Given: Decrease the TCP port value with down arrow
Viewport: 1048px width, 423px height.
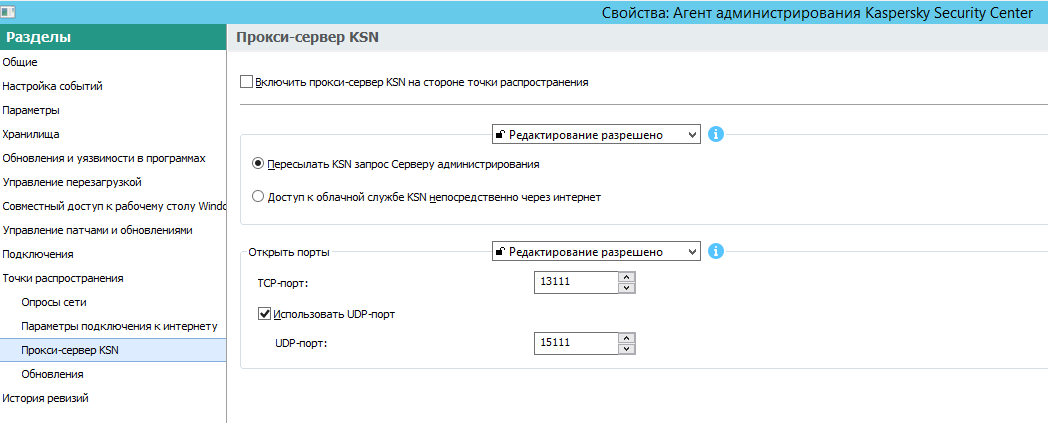Looking at the screenshot, I should point(627,289).
